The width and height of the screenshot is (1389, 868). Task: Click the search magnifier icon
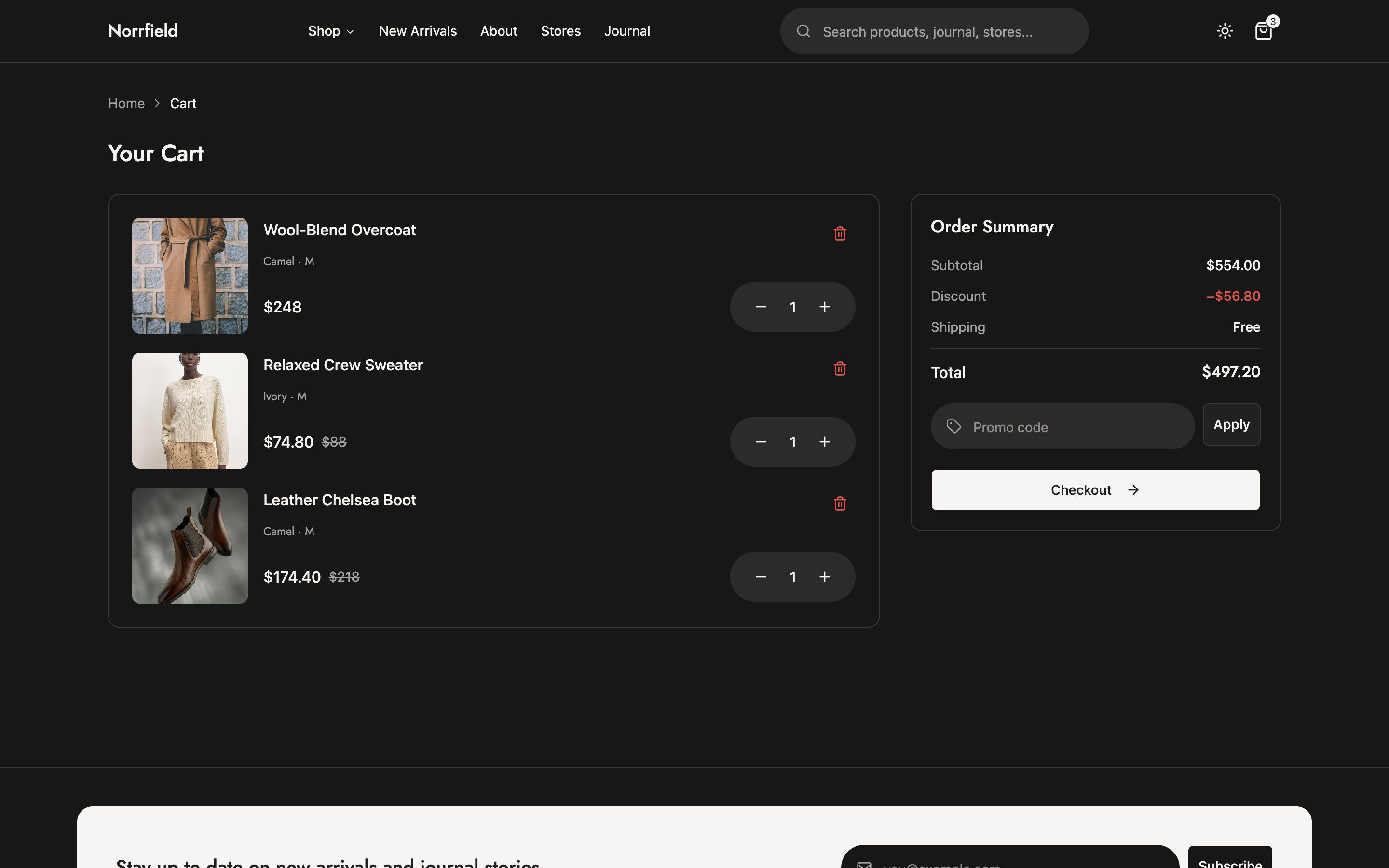[x=803, y=31]
